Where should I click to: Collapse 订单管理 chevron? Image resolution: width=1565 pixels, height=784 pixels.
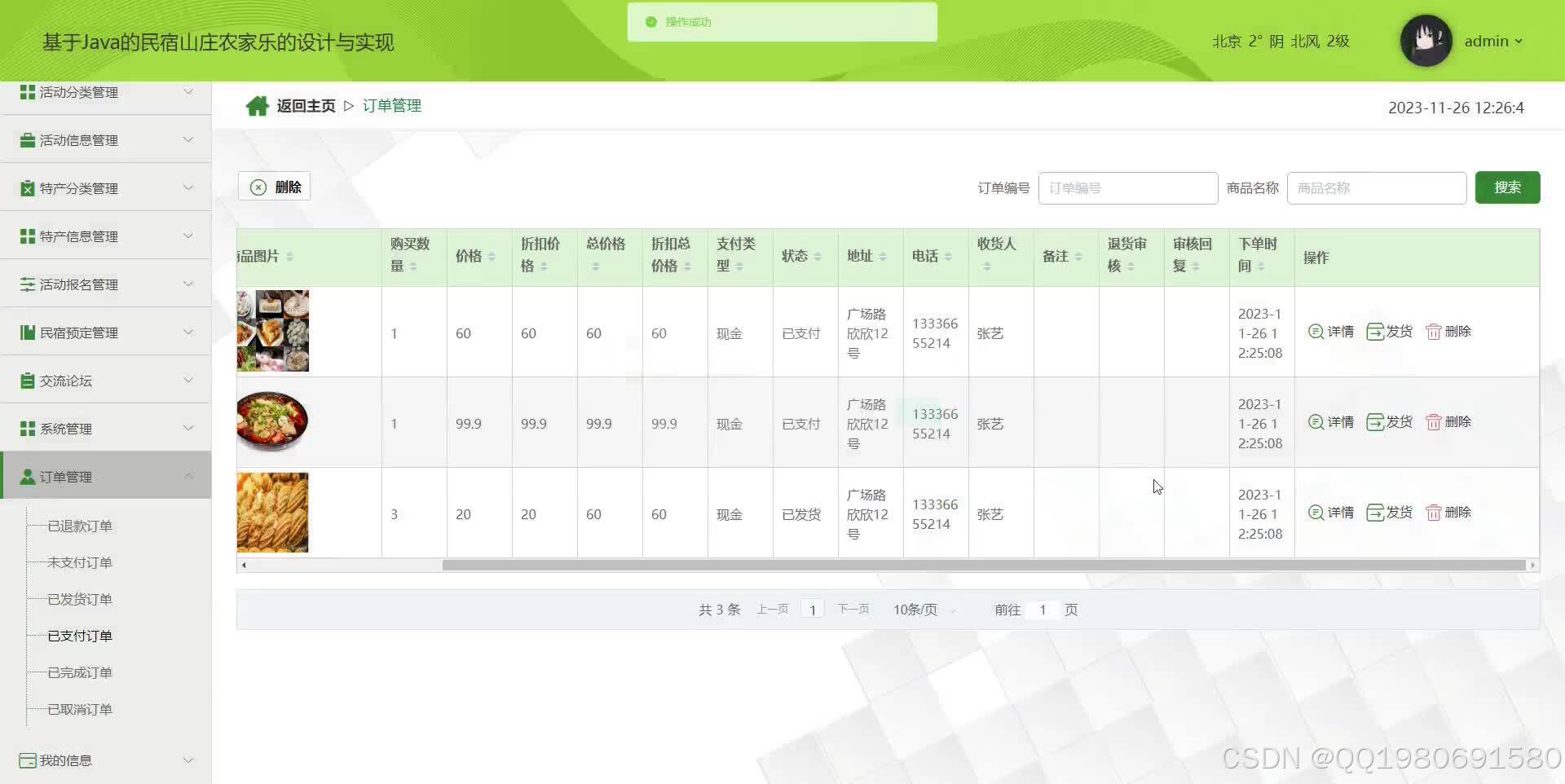(x=188, y=476)
